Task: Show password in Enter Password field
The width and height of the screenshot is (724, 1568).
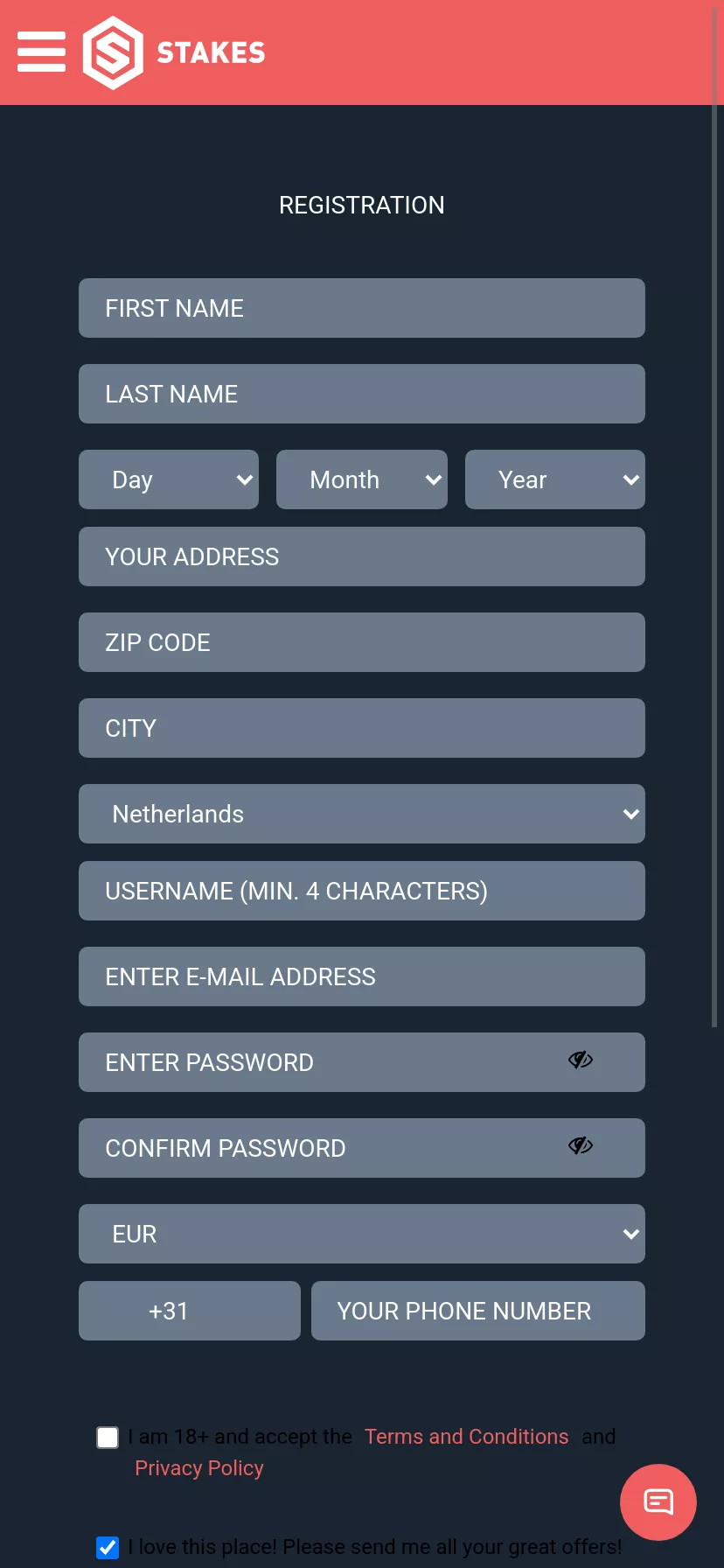Action: pyautogui.click(x=581, y=1060)
